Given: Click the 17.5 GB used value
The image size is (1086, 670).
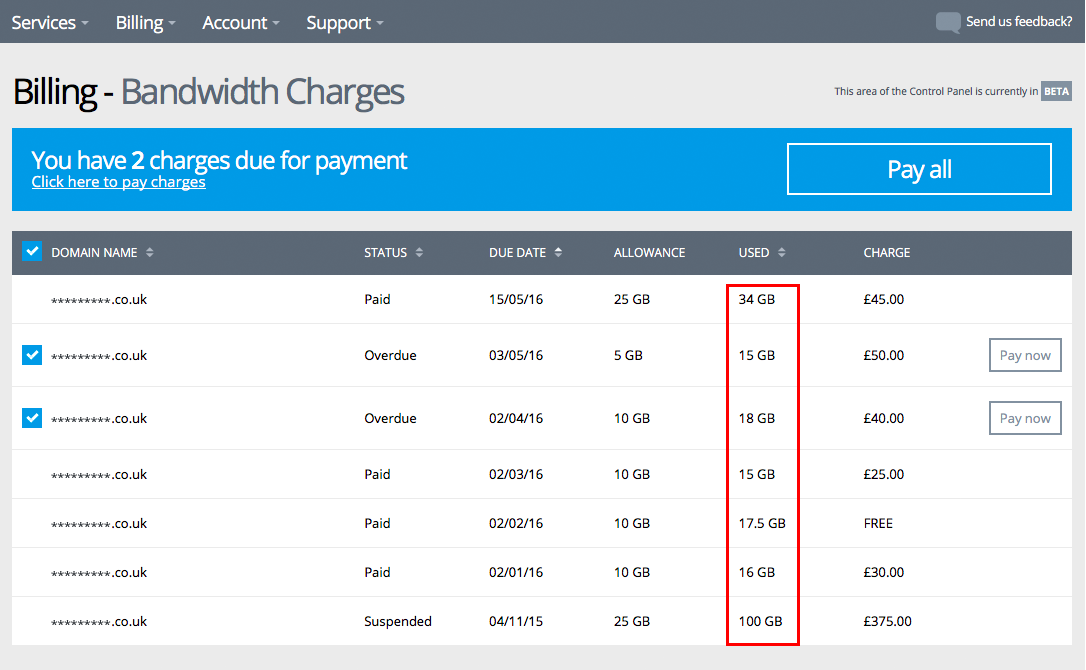Looking at the screenshot, I should click(x=762, y=524).
